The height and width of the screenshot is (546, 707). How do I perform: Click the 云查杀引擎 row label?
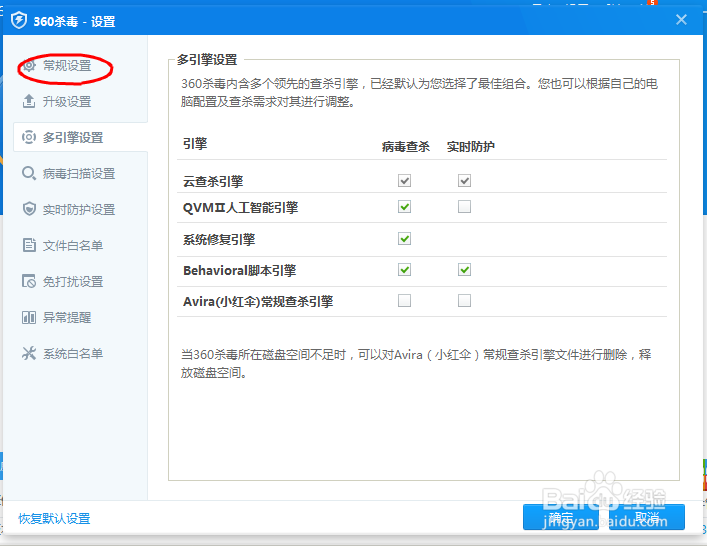pos(213,181)
